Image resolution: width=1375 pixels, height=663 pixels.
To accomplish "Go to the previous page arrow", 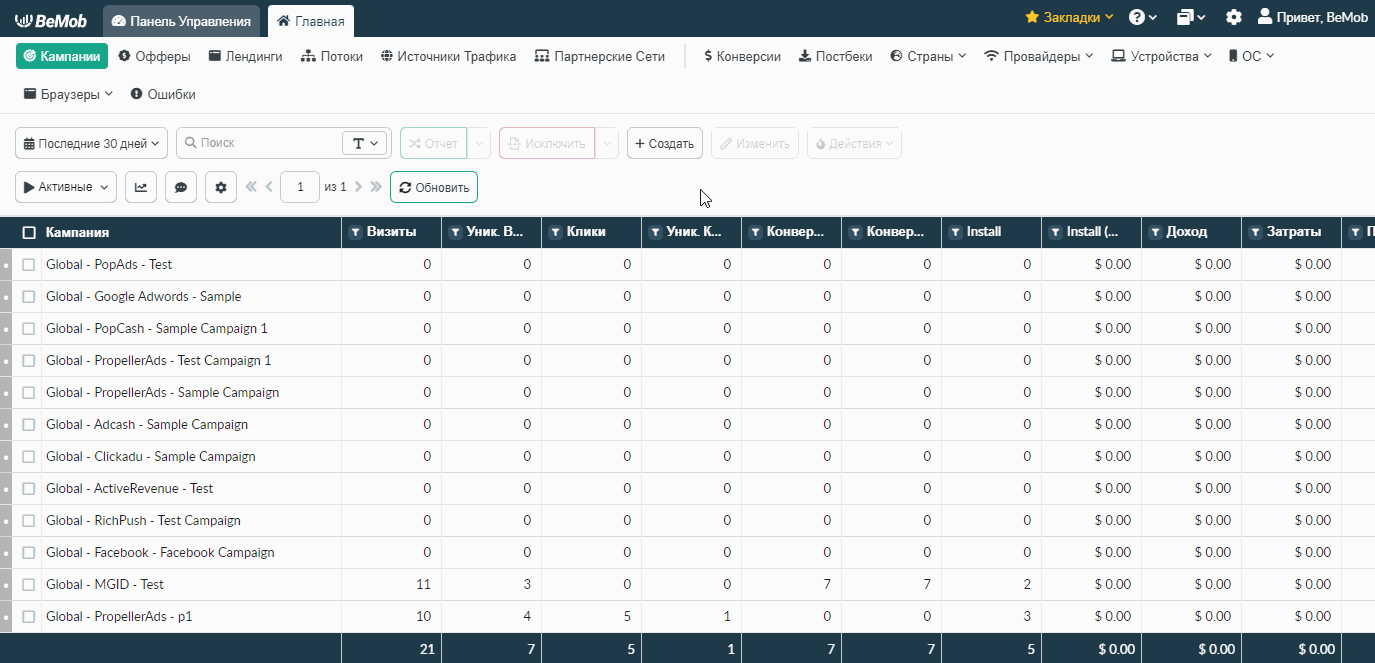I will click(270, 187).
